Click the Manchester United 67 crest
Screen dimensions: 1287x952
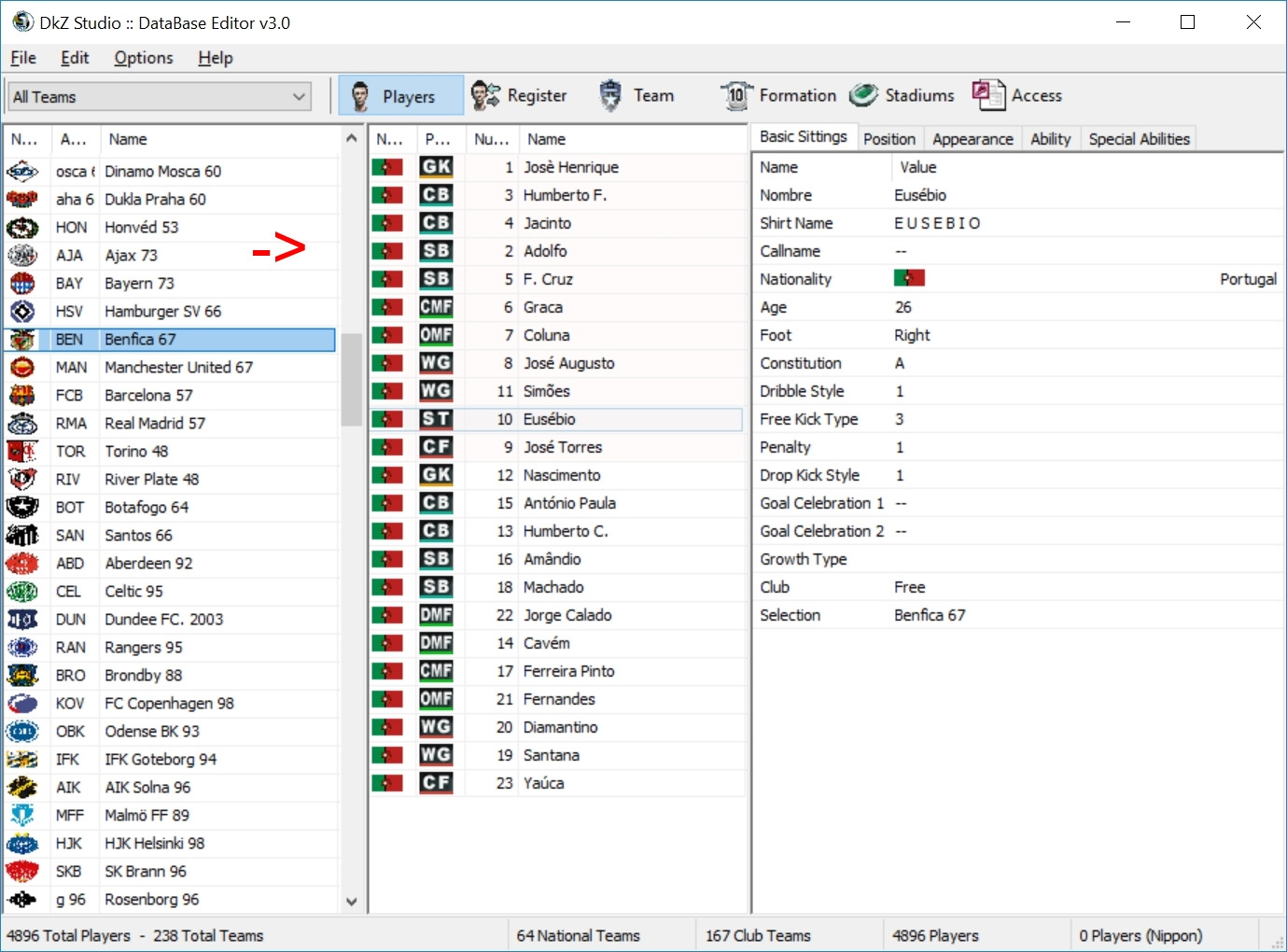click(22, 367)
